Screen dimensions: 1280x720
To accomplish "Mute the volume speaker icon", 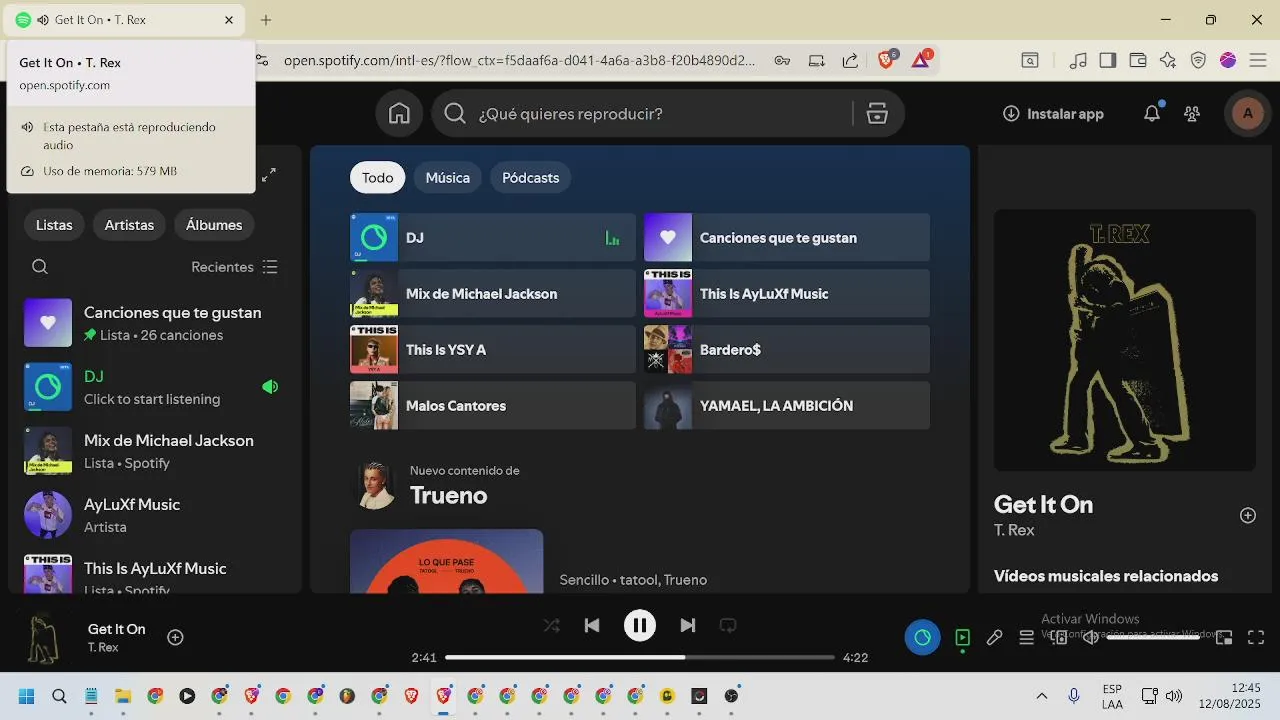I will [1091, 637].
